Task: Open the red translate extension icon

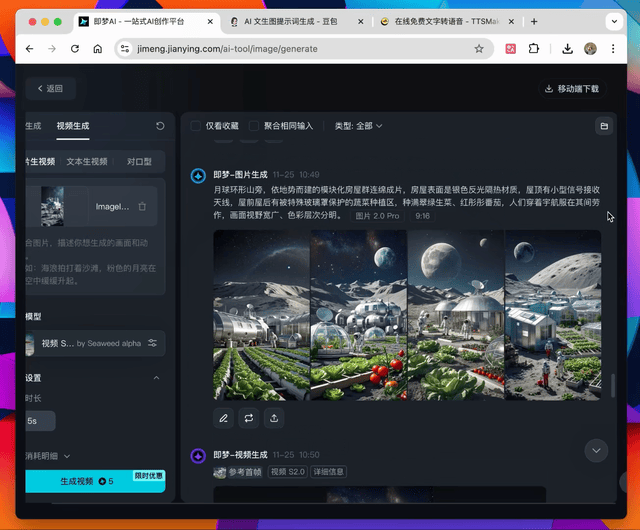Action: point(511,49)
